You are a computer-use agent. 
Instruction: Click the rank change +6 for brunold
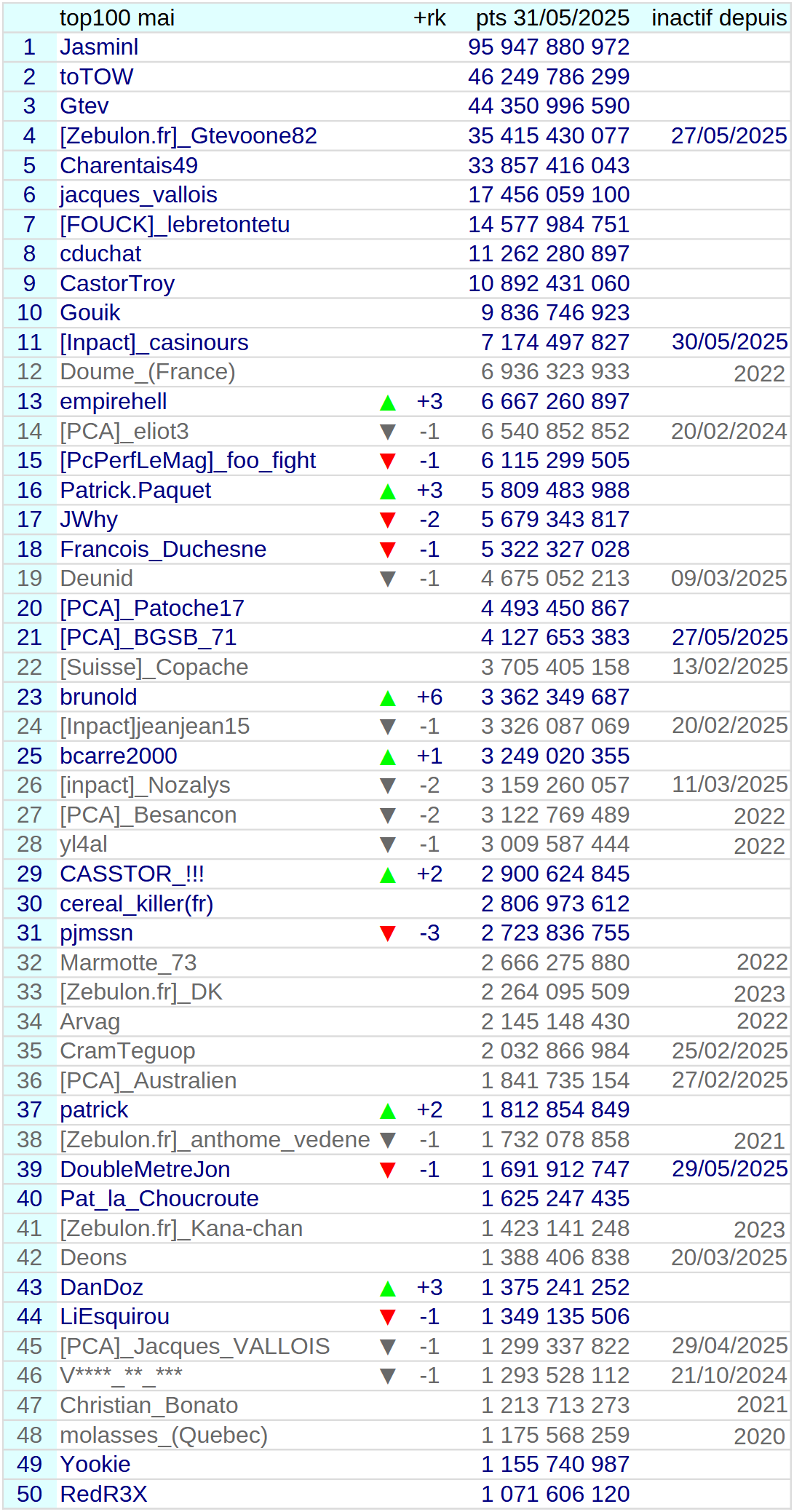[429, 697]
